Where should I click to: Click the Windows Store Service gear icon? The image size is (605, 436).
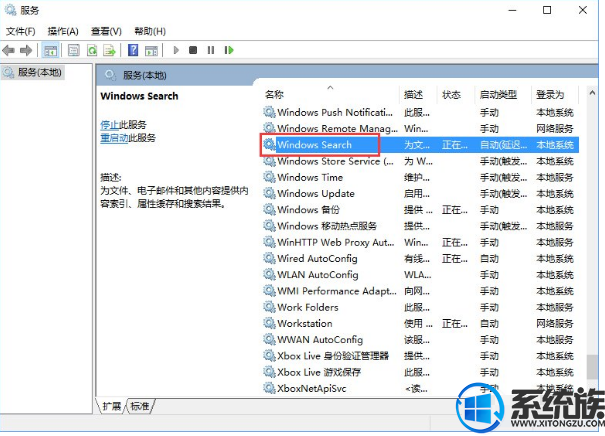[269, 161]
